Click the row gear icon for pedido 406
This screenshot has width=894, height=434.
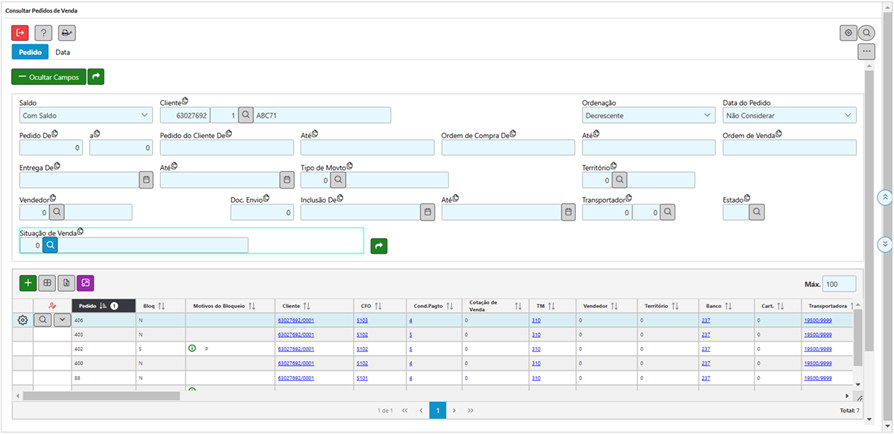[23, 320]
